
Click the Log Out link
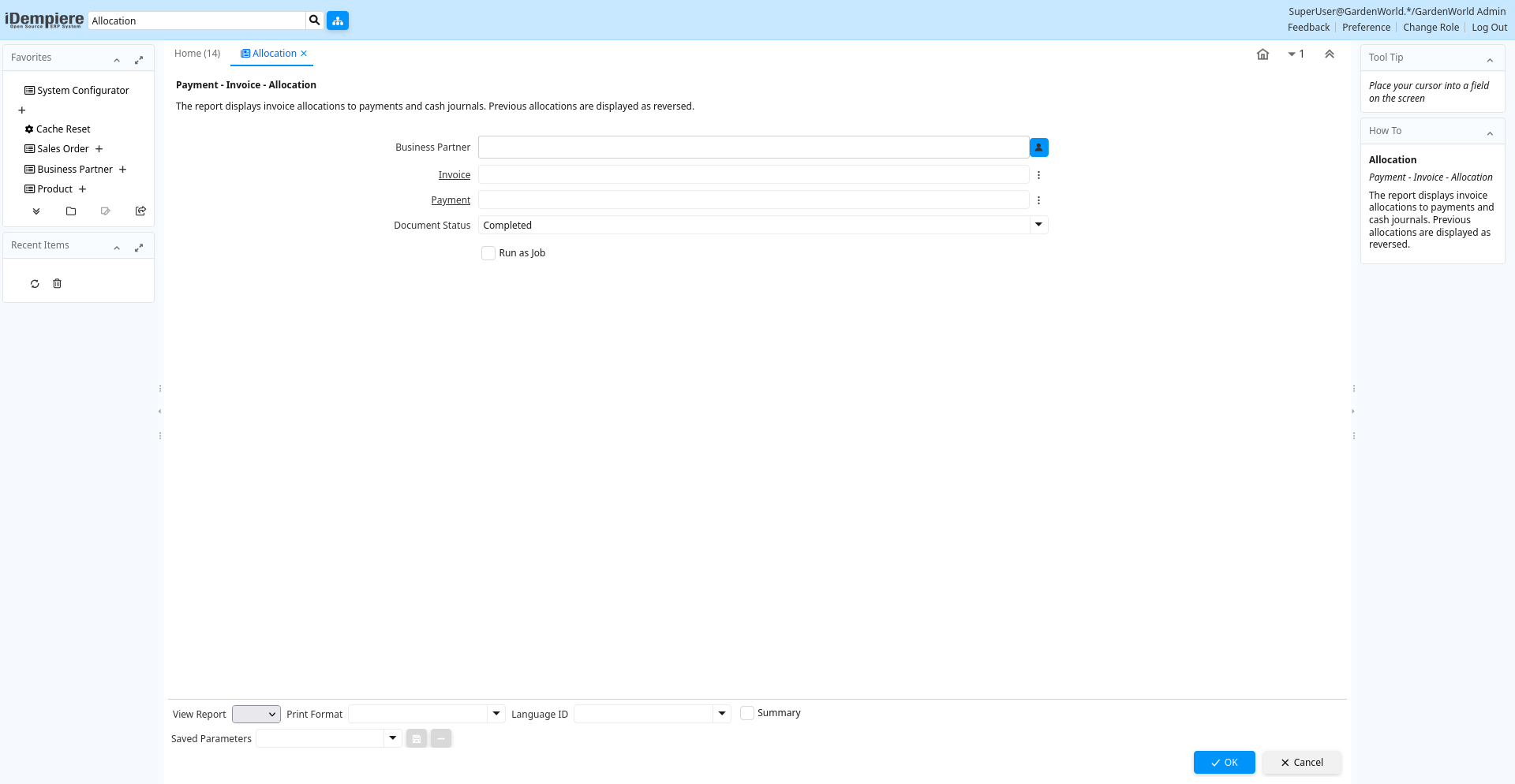(x=1489, y=28)
